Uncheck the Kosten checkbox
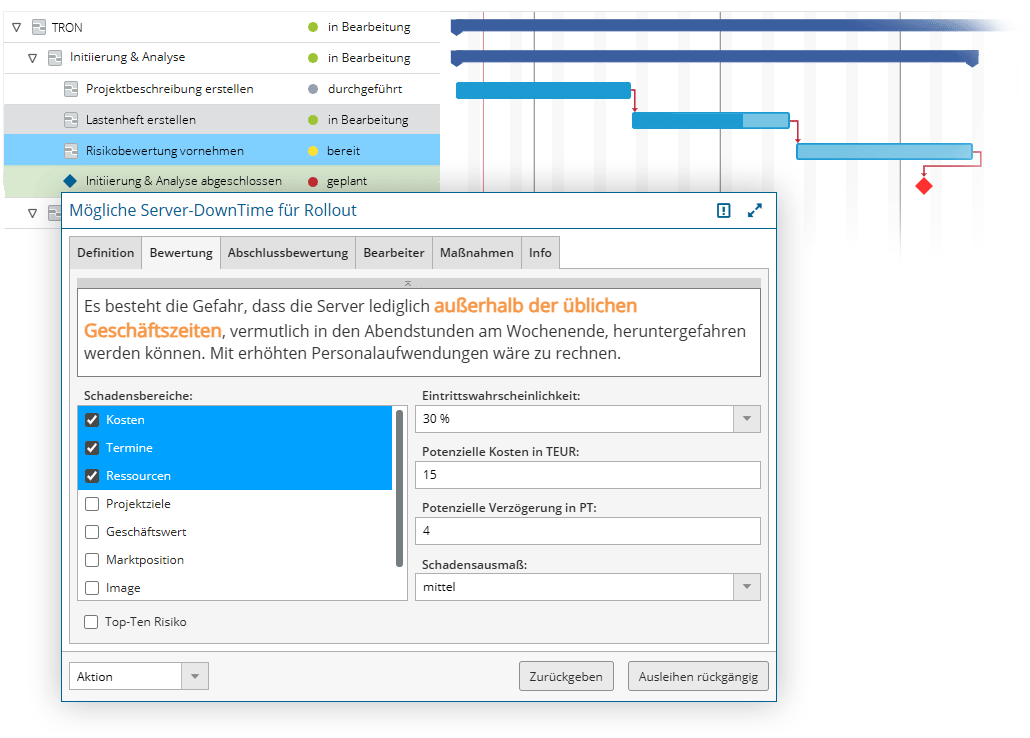This screenshot has width=1030, height=738. pos(92,420)
